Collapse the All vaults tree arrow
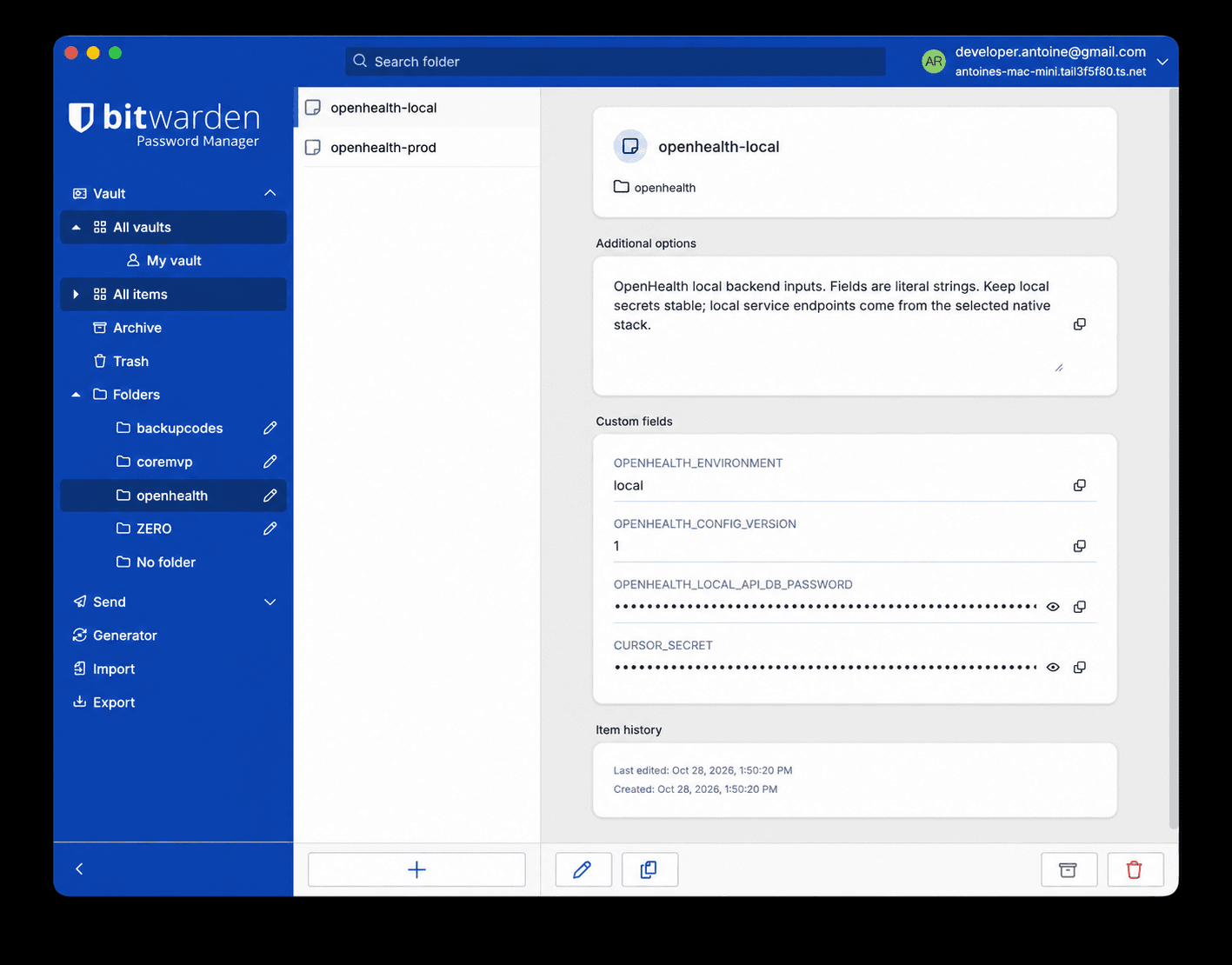This screenshot has width=1232, height=965. (77, 227)
